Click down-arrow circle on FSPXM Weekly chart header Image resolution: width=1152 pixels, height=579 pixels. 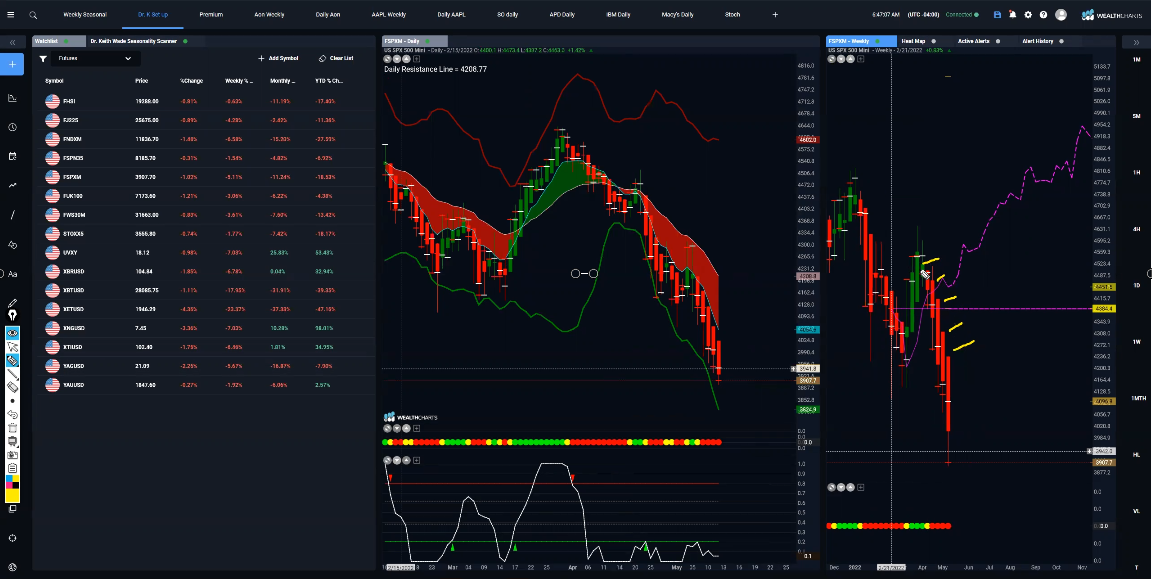coord(841,59)
